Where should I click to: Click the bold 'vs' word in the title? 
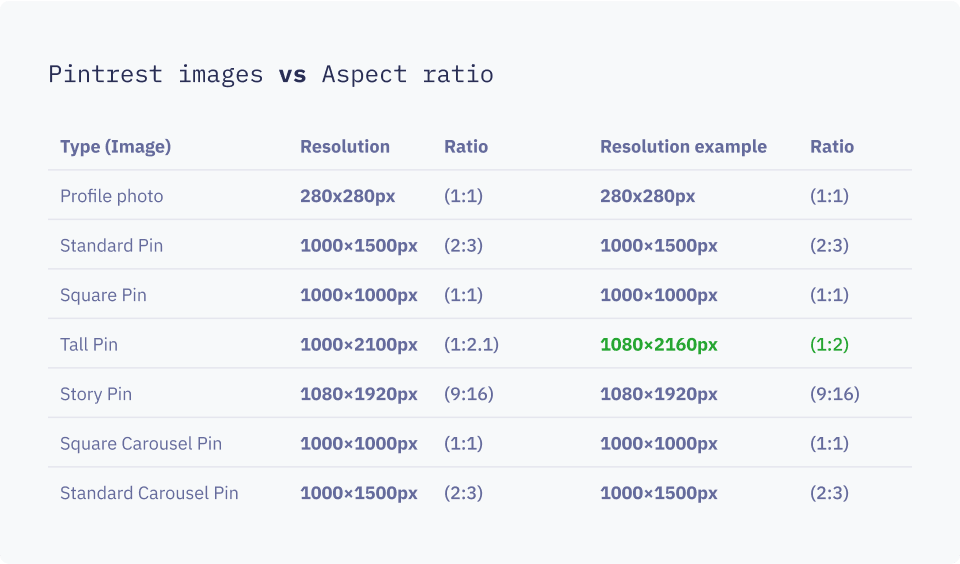[292, 75]
